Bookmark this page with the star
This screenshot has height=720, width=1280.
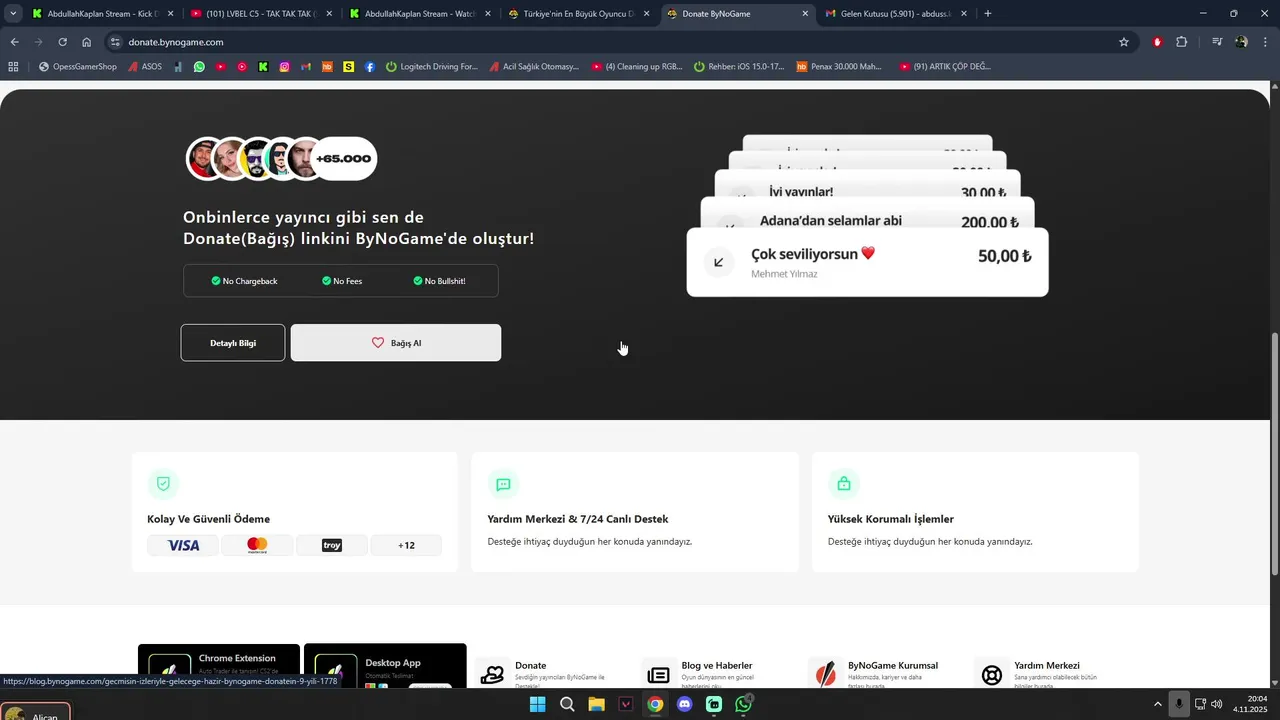1124,42
